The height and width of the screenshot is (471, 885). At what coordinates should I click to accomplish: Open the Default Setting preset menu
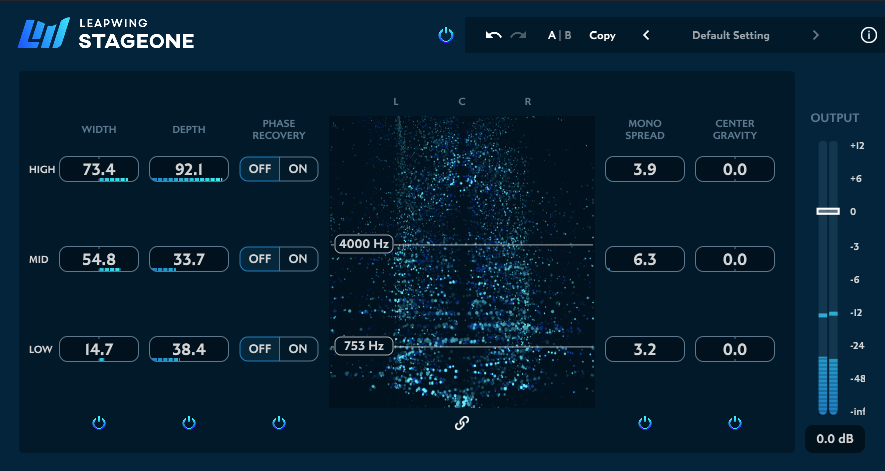coord(730,36)
